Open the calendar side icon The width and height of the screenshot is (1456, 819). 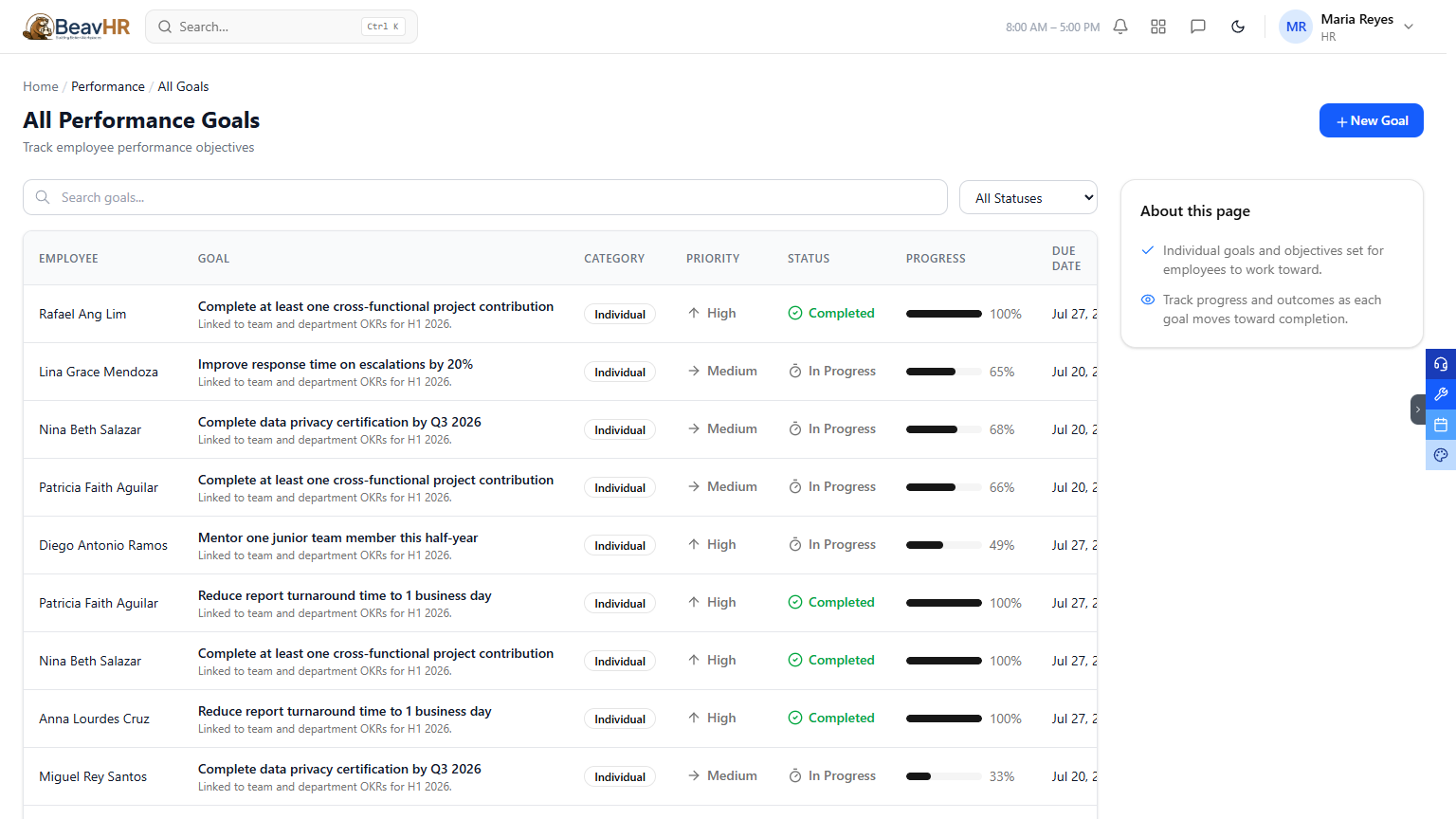(x=1441, y=425)
